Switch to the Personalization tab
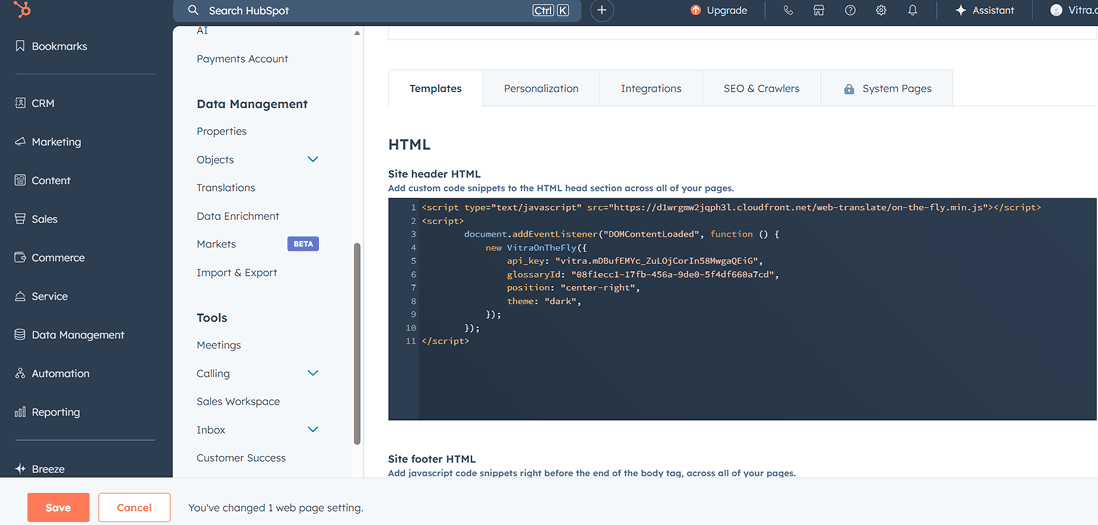The height and width of the screenshot is (525, 1098). [541, 88]
